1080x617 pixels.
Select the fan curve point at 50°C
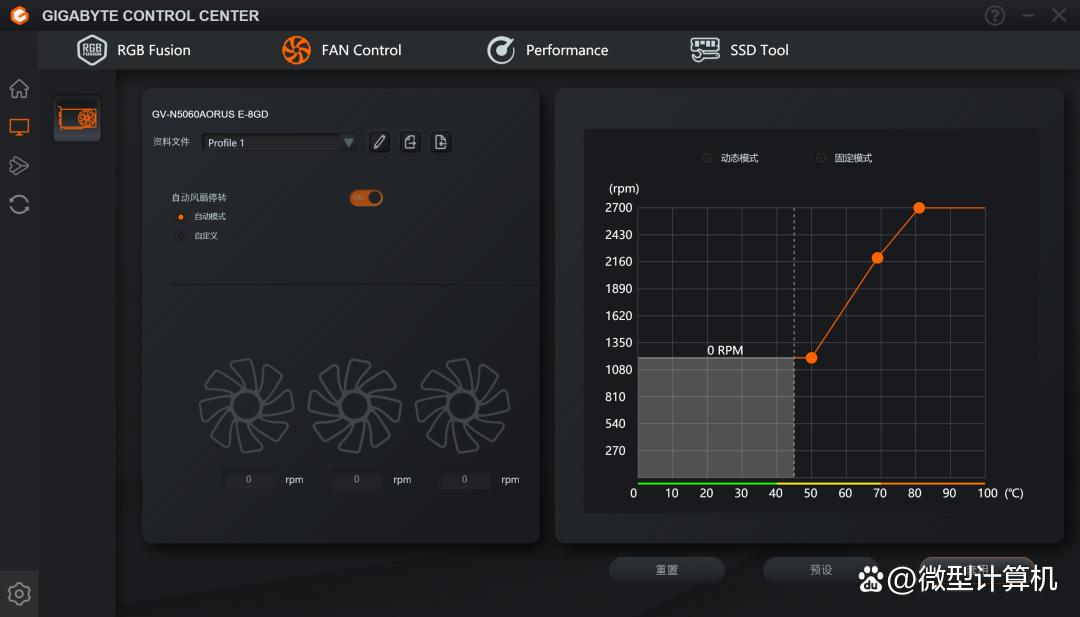tap(811, 358)
